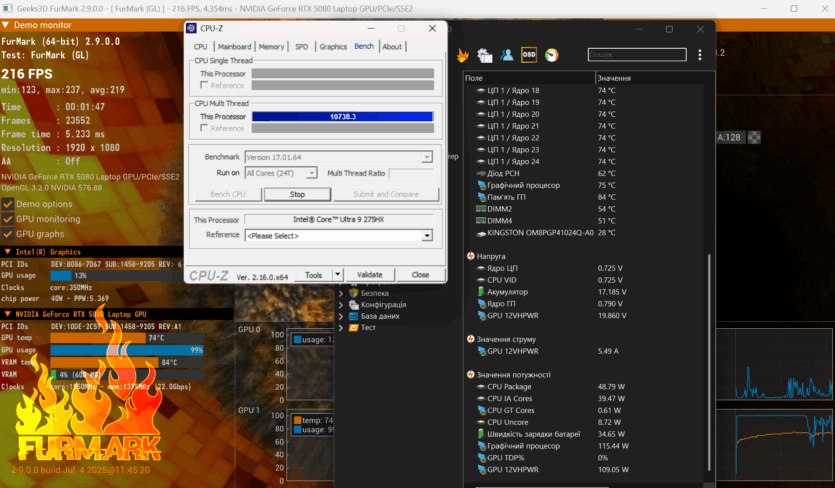Screen dimensions: 835x488
Task: Expand the Конфігурація tree node
Action: 341,305
